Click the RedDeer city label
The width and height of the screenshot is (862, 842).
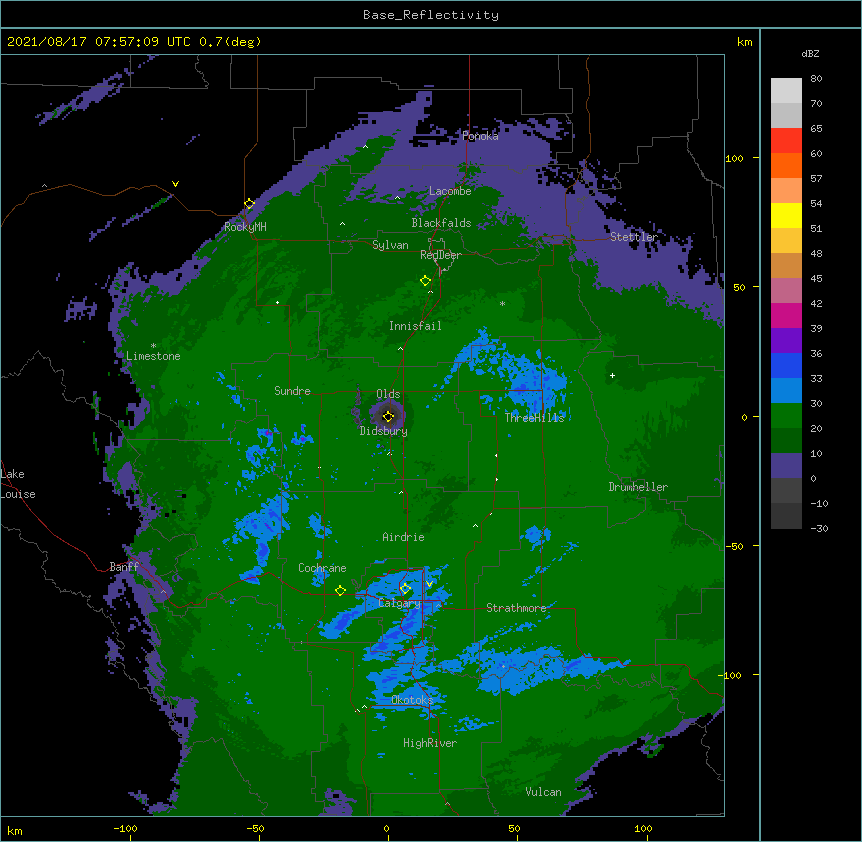coord(441,255)
